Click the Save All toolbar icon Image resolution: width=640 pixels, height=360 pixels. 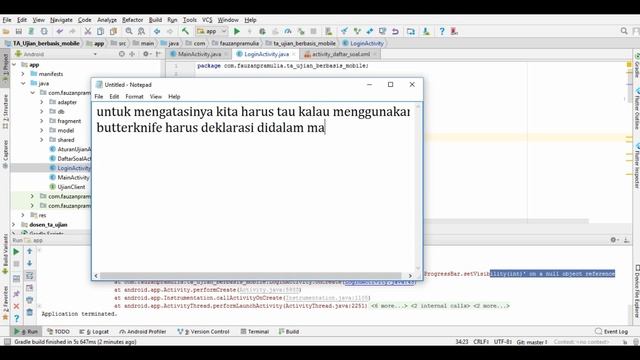(18, 31)
